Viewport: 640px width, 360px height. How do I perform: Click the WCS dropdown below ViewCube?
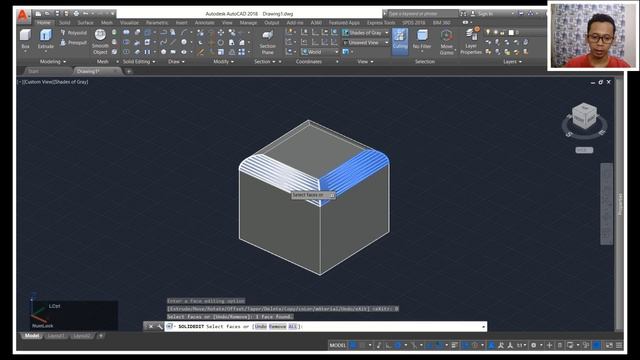tap(584, 150)
